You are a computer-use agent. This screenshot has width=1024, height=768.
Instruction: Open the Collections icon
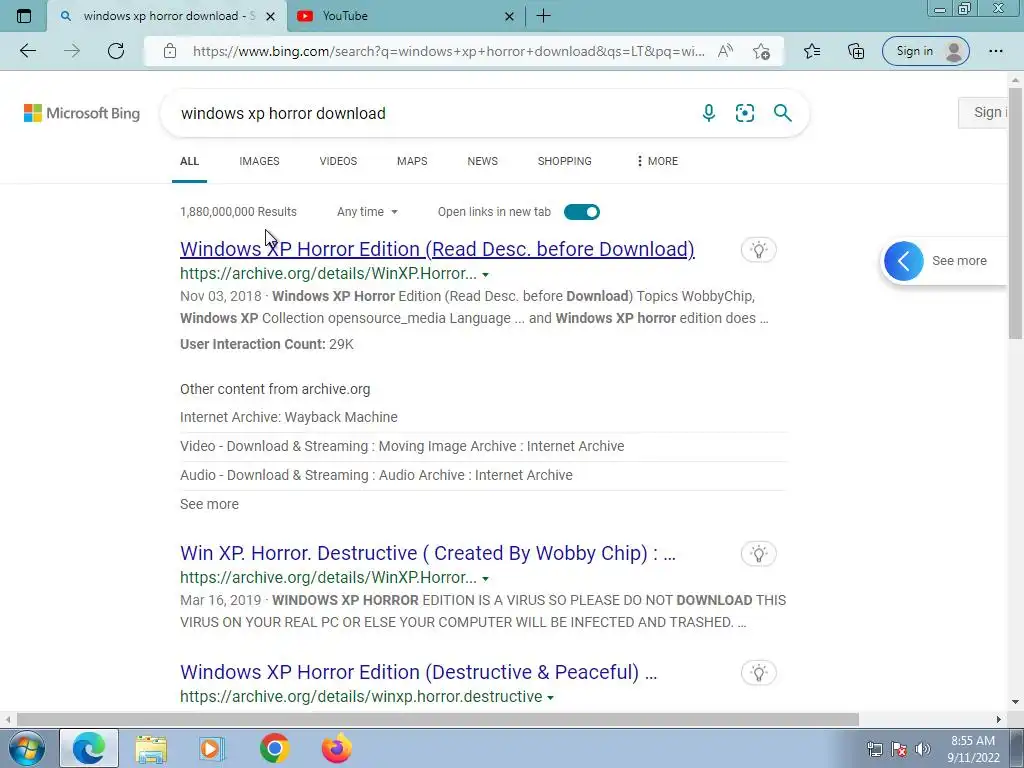pos(856,51)
